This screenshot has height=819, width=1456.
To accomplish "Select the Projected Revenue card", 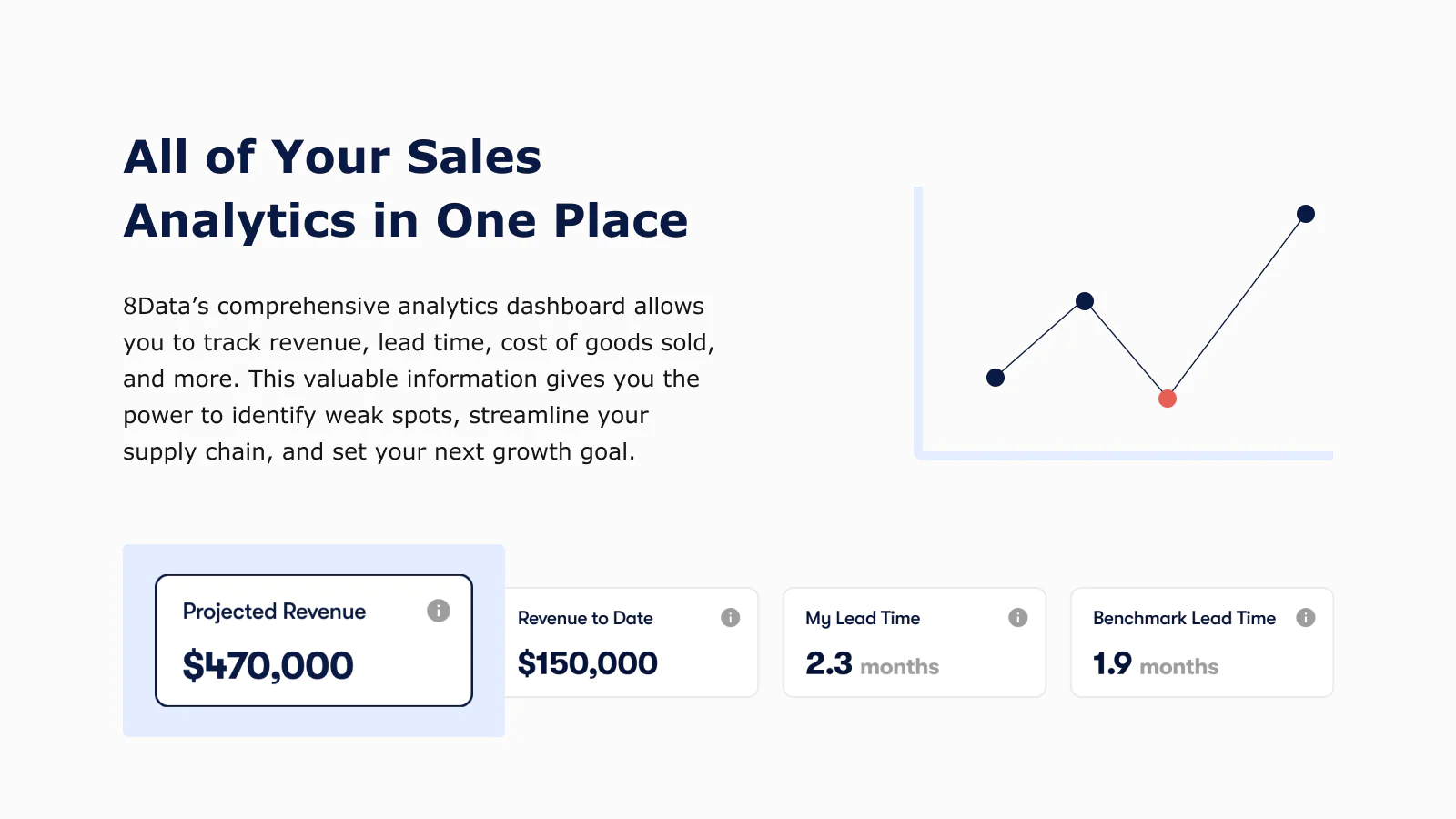I will click(x=314, y=641).
